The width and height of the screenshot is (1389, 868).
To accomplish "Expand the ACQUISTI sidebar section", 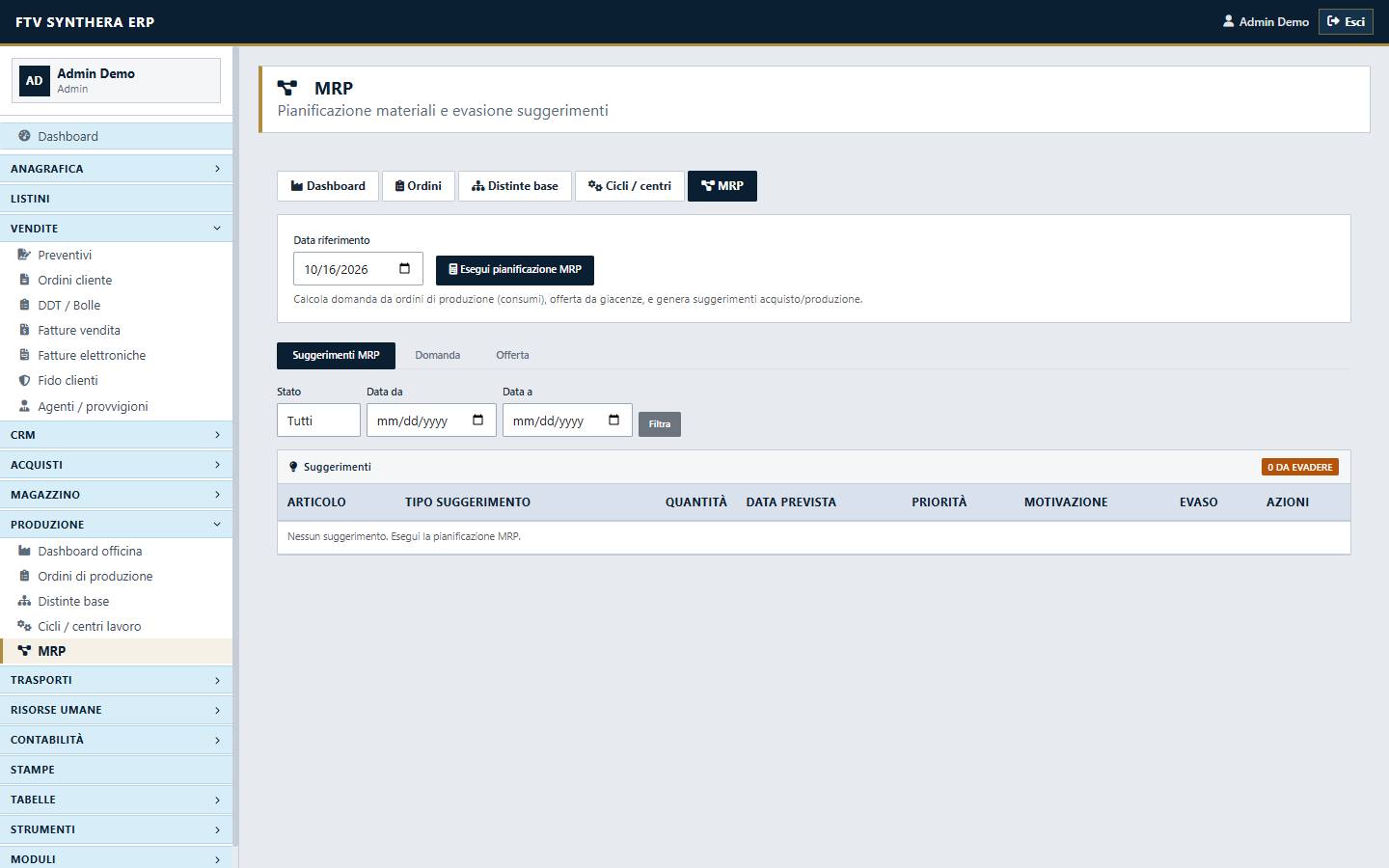I will (x=116, y=465).
